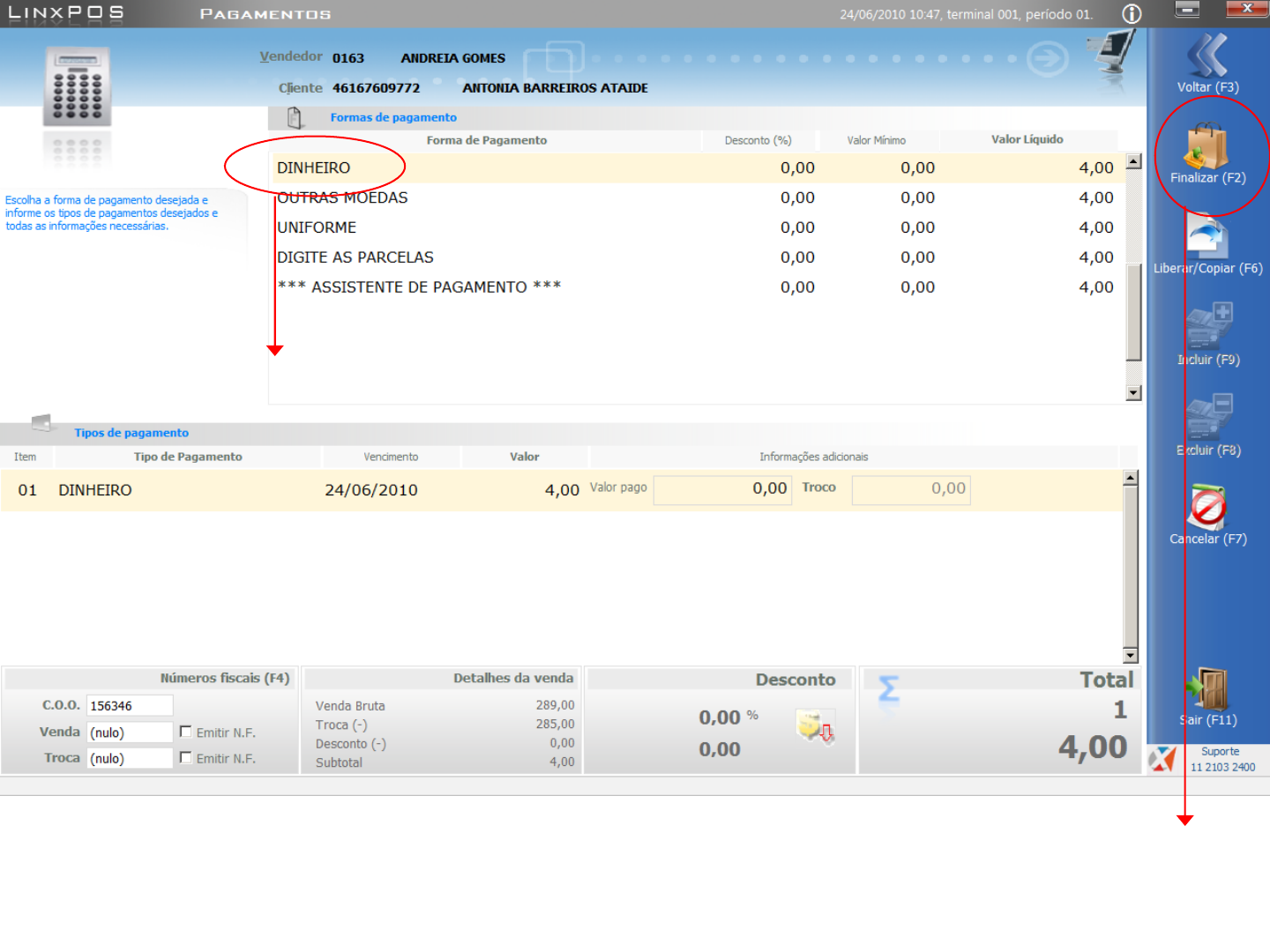This screenshot has width=1270, height=952.
Task: Select UNIFORME payment form
Action: pos(697,227)
